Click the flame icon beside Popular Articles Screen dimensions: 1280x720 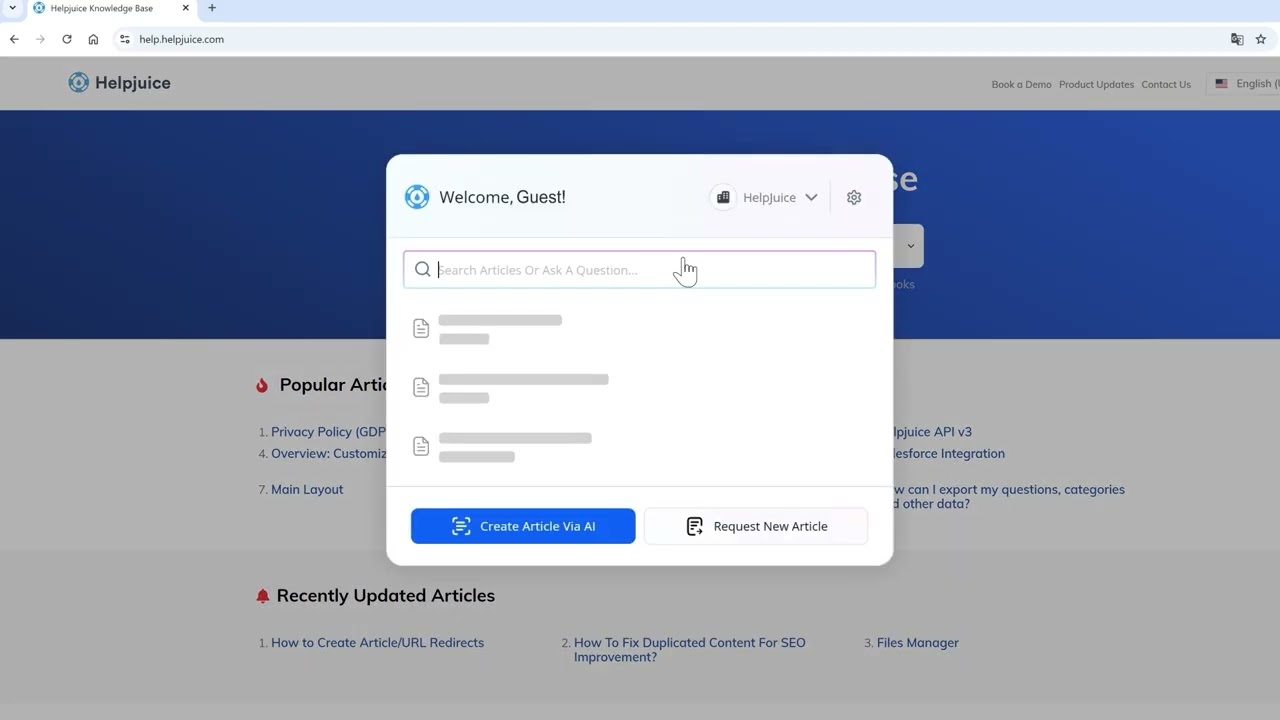262,385
